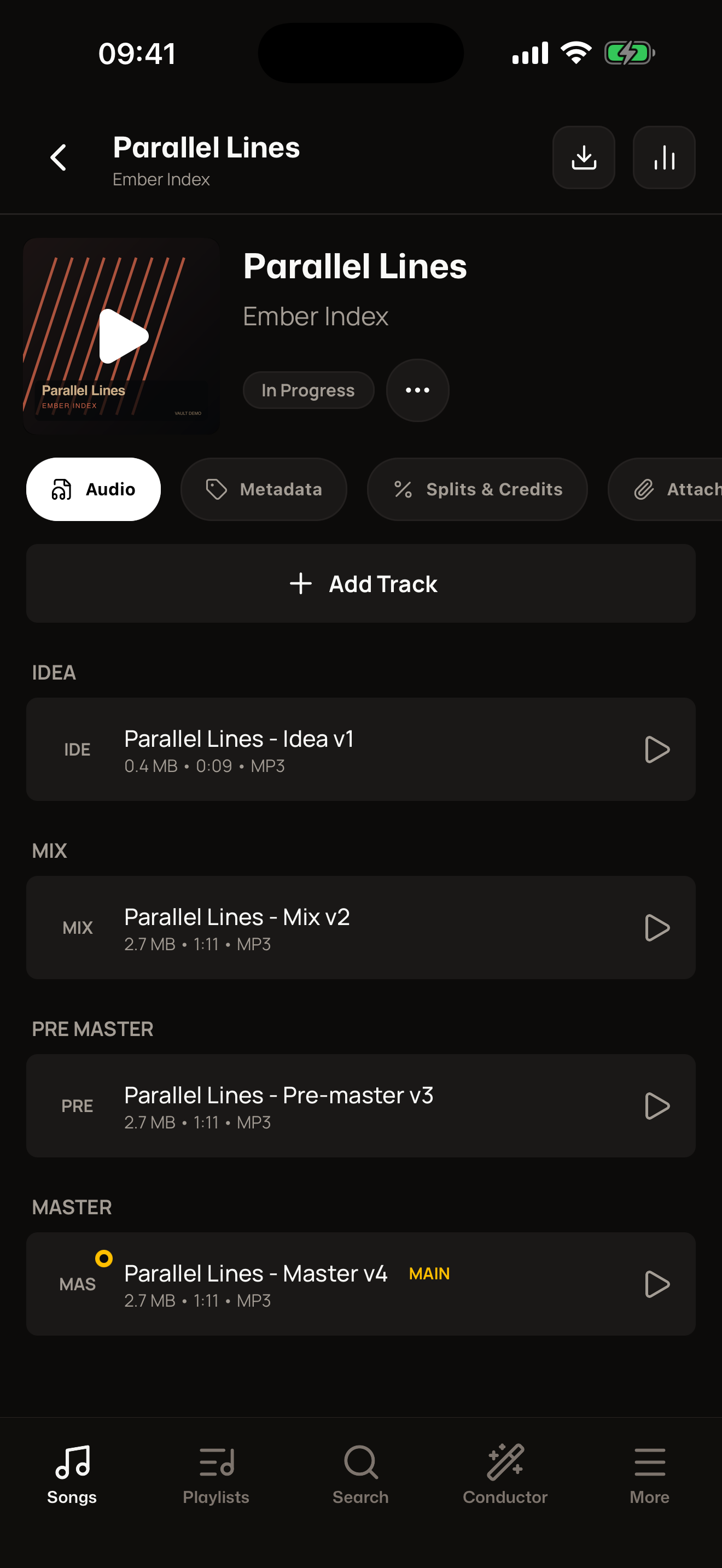Open the In Progress status selector
Image resolution: width=722 pixels, height=1568 pixels.
[x=308, y=390]
